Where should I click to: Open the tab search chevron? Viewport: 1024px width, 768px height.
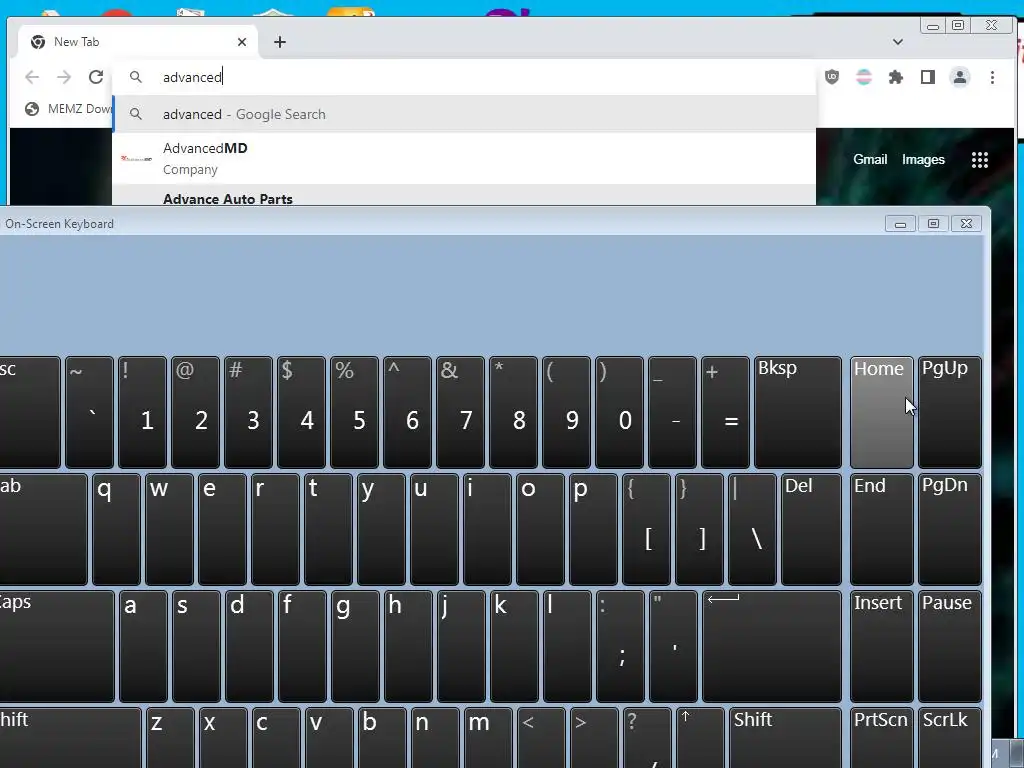click(x=898, y=42)
